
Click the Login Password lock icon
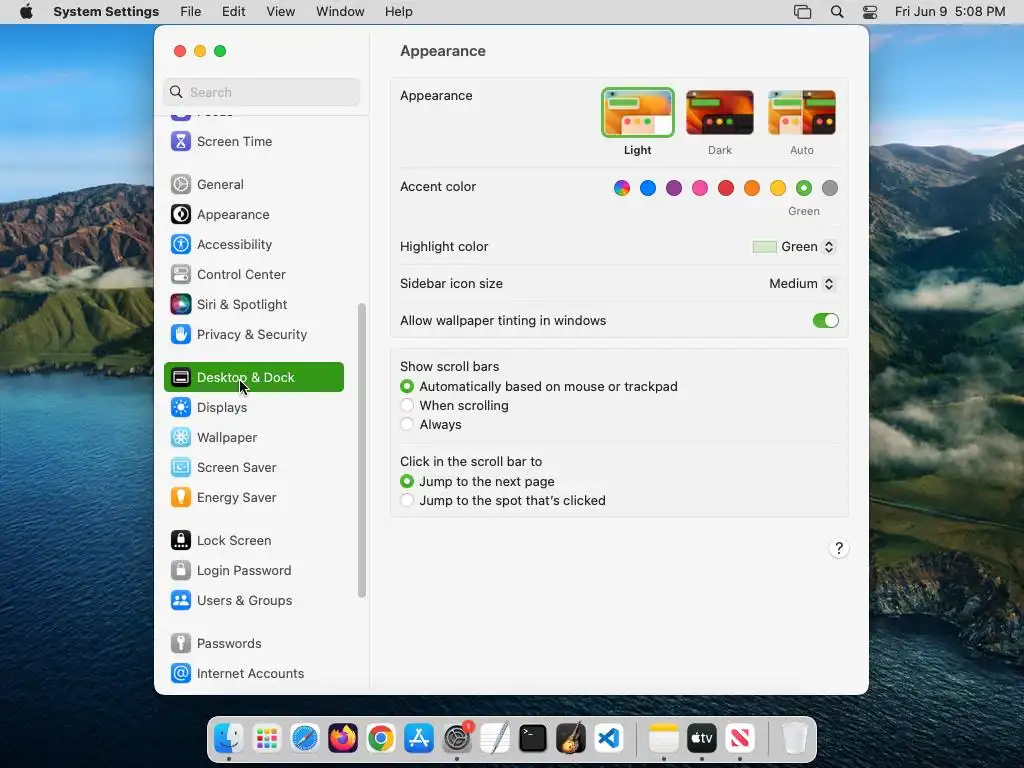pyautogui.click(x=181, y=571)
